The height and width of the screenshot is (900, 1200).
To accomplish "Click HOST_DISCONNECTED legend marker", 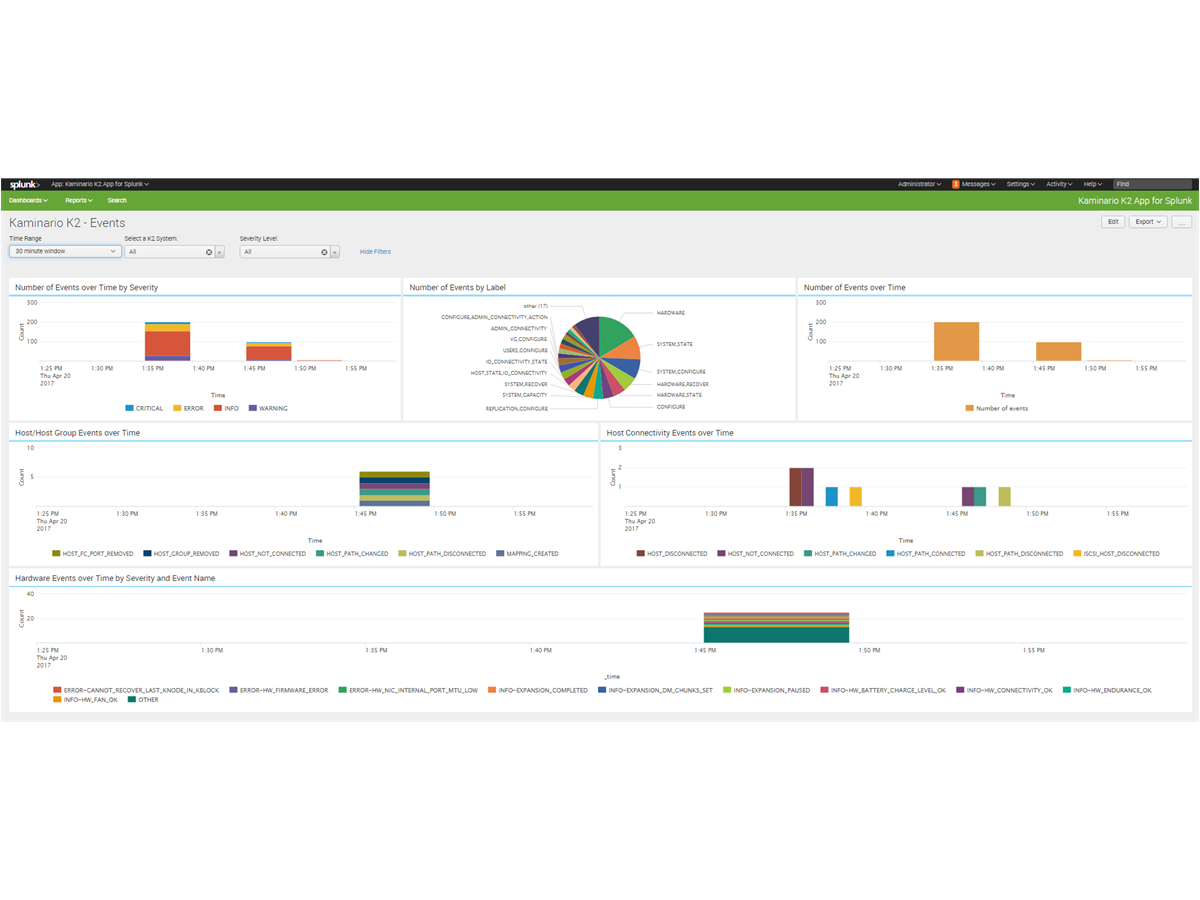I will [641, 553].
